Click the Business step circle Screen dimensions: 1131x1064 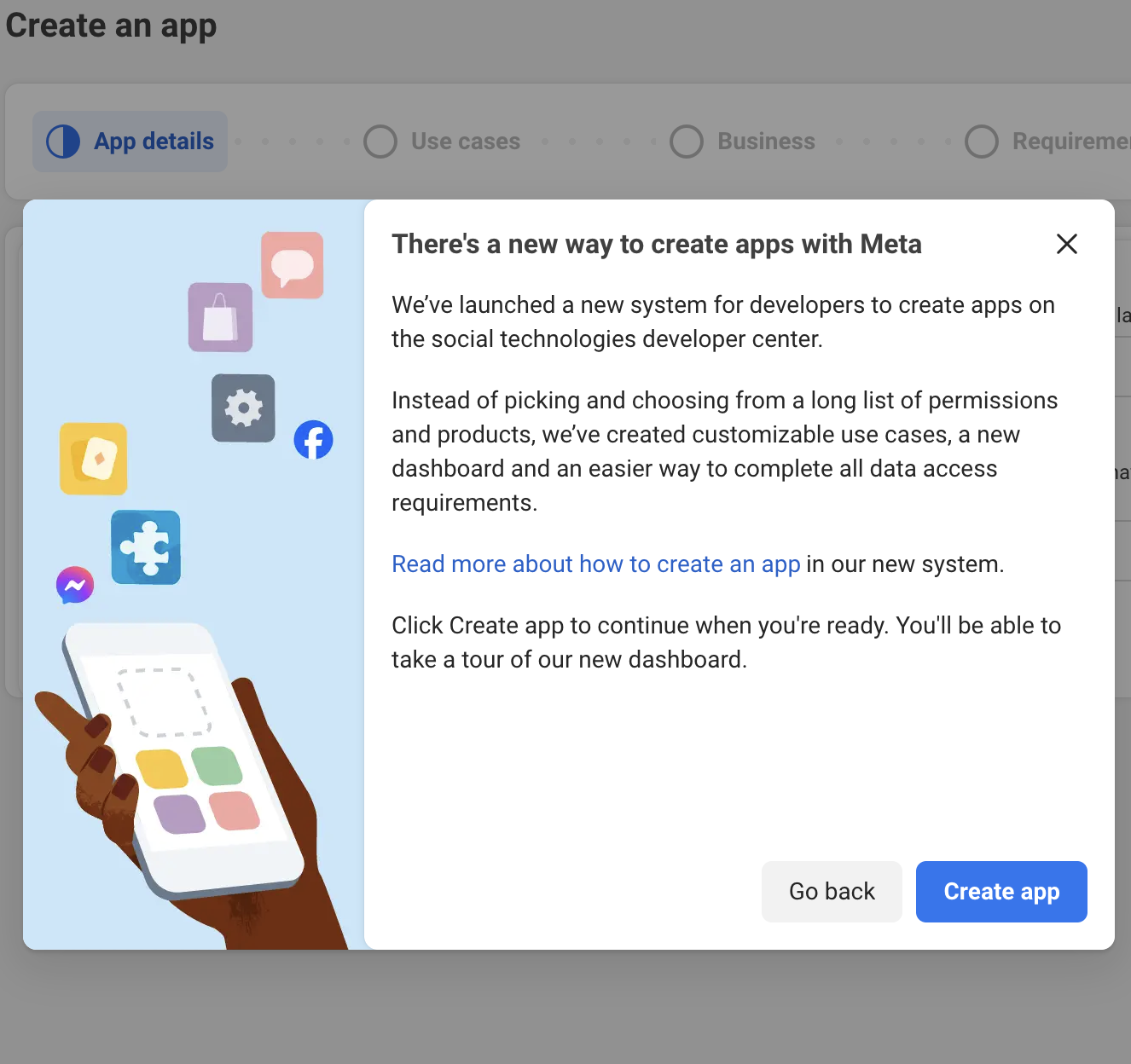(687, 142)
